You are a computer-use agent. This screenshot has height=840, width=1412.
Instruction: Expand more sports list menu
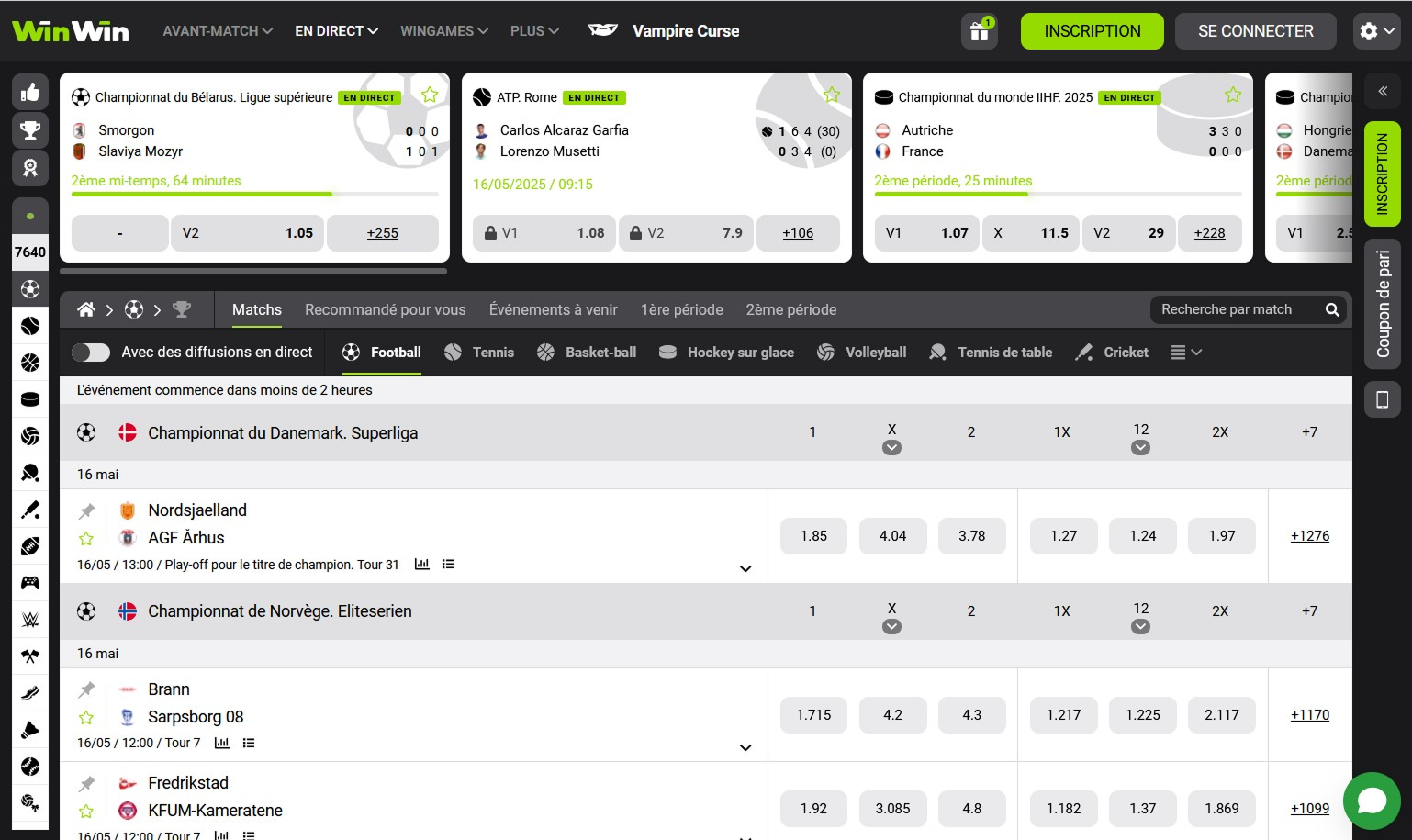(x=1186, y=353)
